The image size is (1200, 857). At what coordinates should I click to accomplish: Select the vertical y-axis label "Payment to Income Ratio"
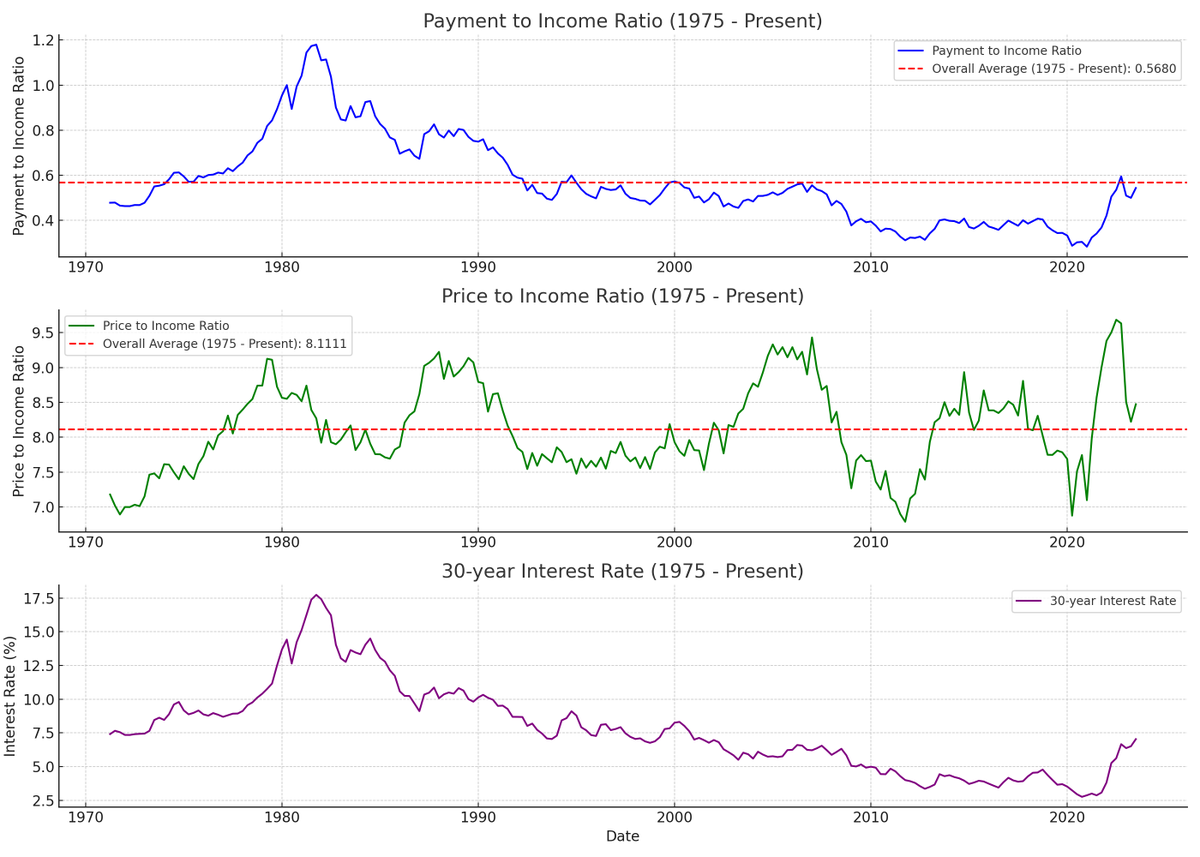coord(19,145)
